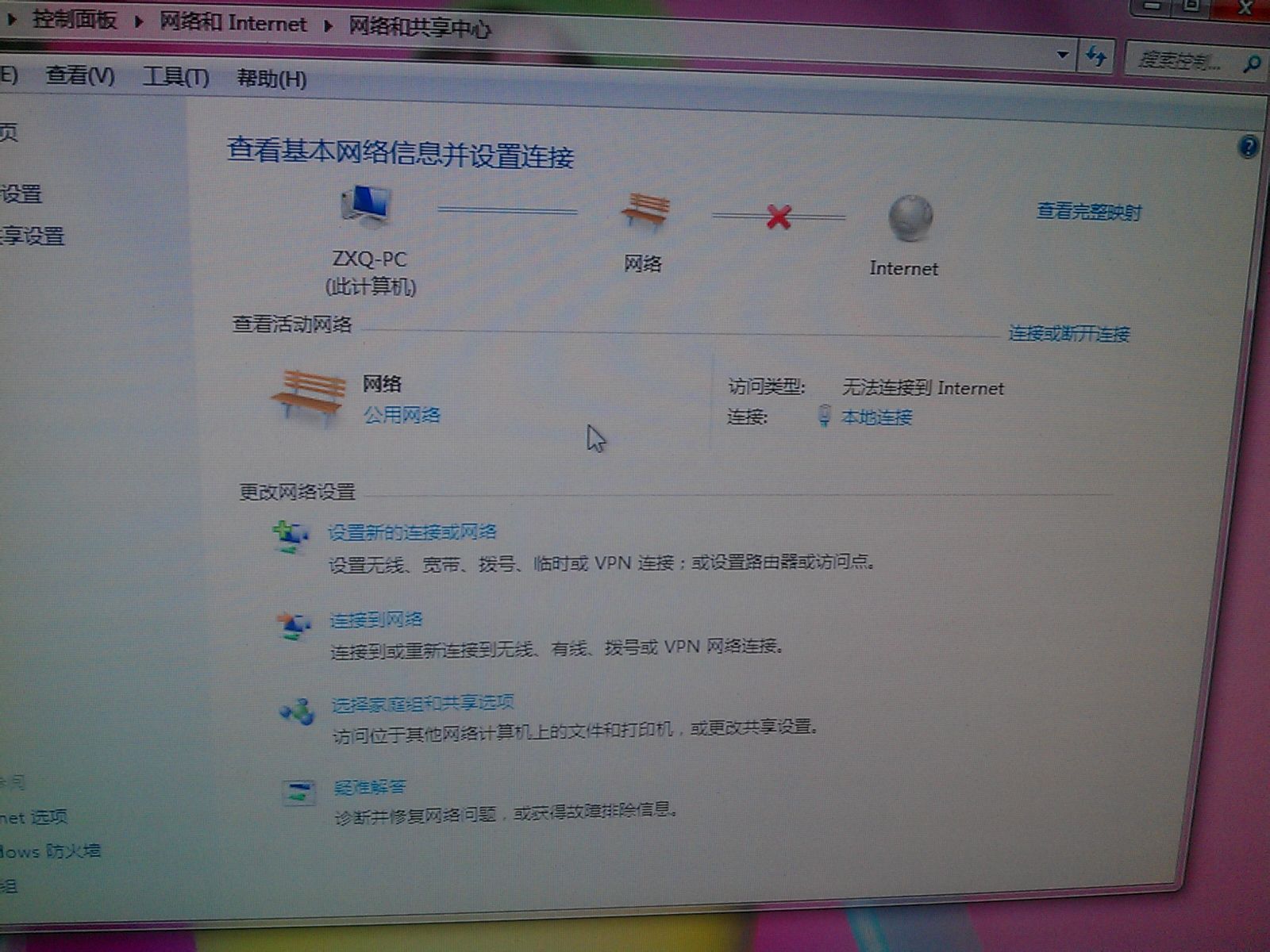Image resolution: width=1270 pixels, height=952 pixels.
Task: Click the ZXQ-PC computer icon
Action: pyautogui.click(x=367, y=205)
